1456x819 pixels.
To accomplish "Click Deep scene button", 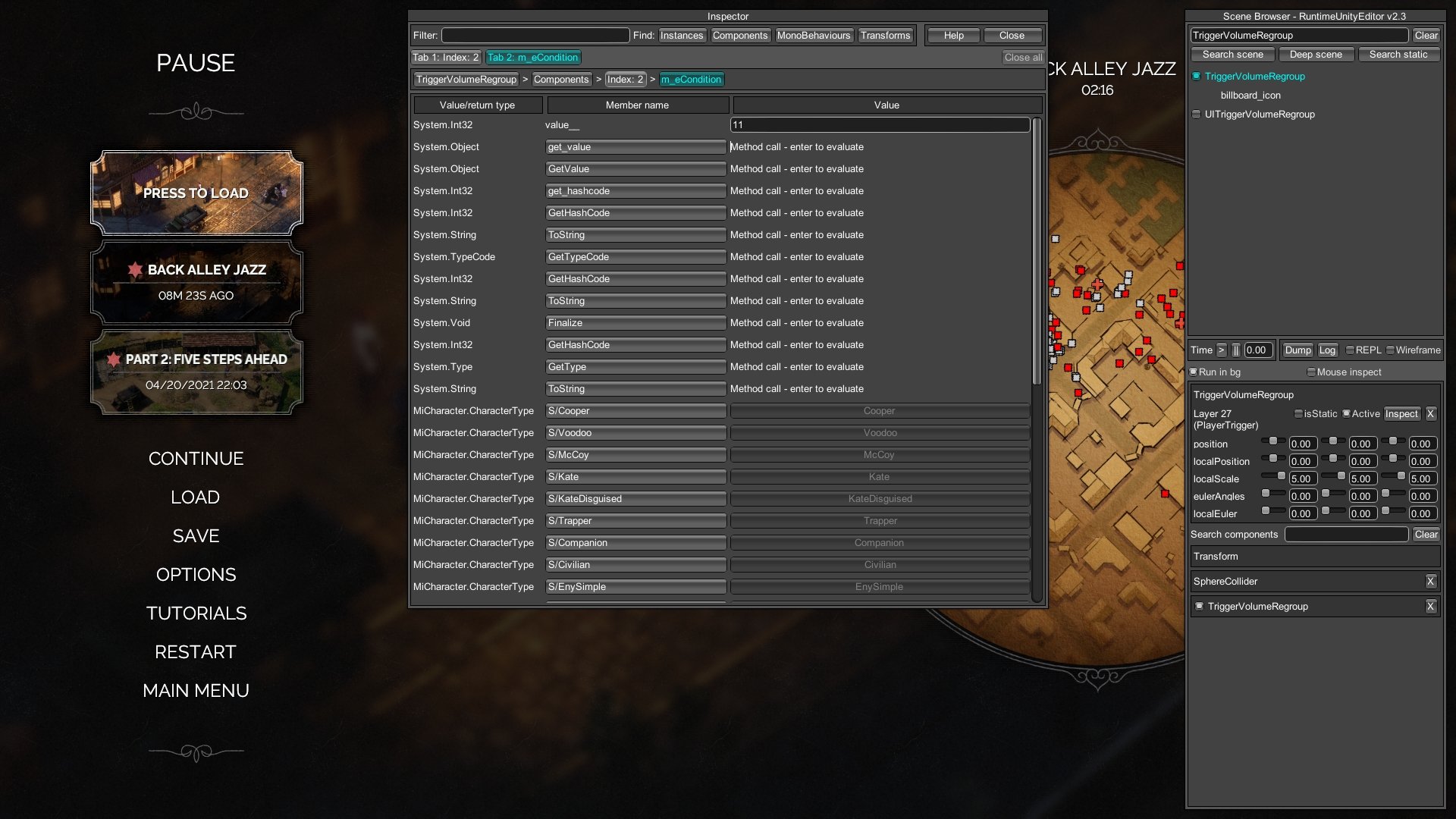I will point(1316,54).
